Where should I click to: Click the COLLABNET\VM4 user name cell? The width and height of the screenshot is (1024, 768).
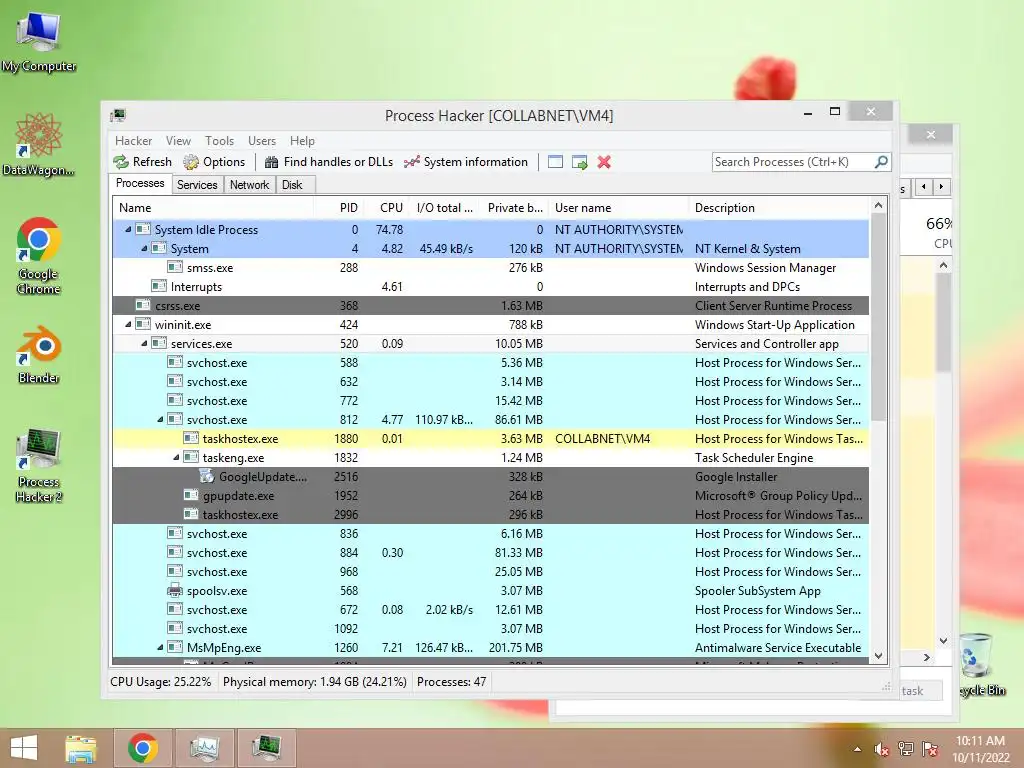pyautogui.click(x=602, y=438)
